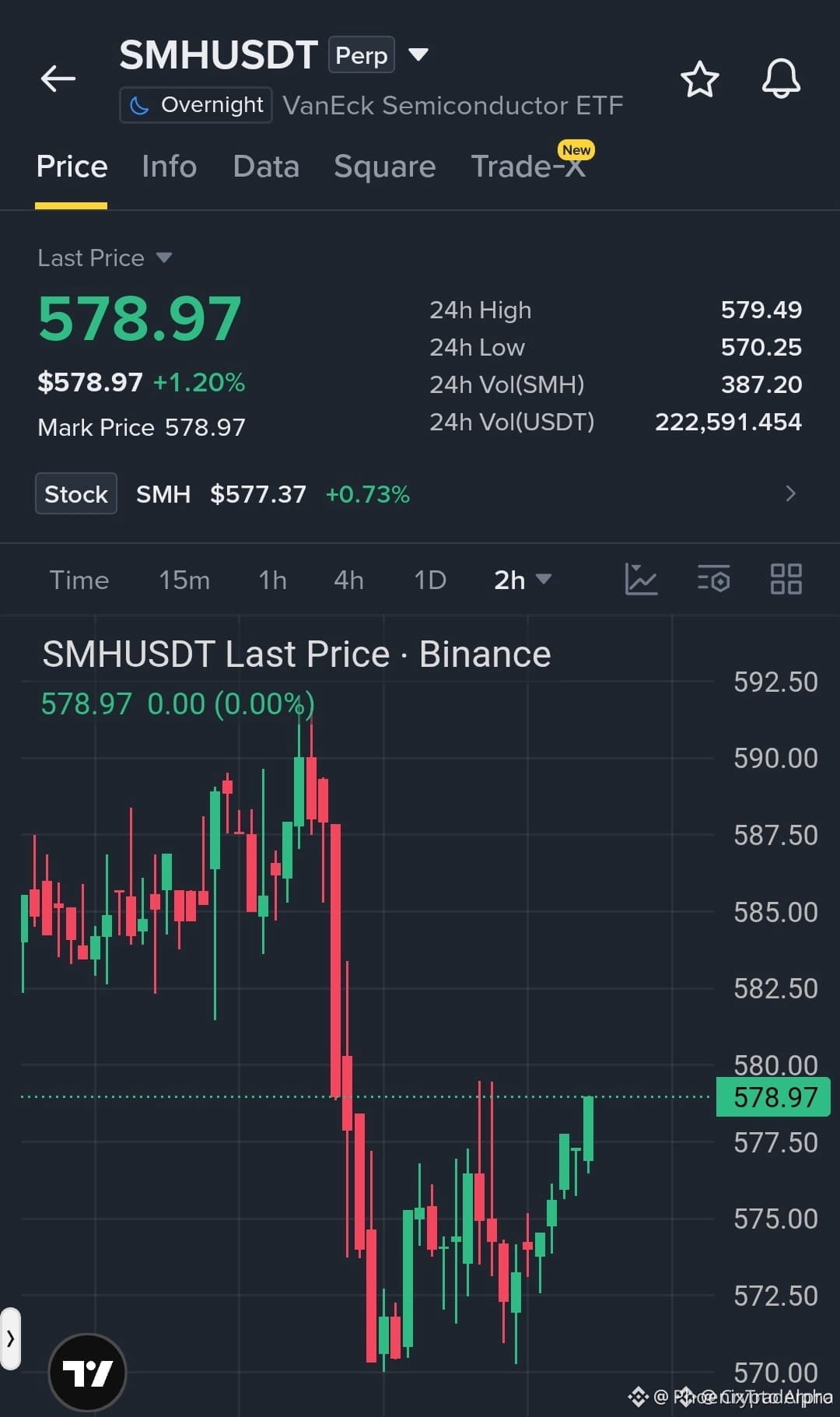Tap the Overnight session badge
840x1417 pixels.
click(x=195, y=105)
